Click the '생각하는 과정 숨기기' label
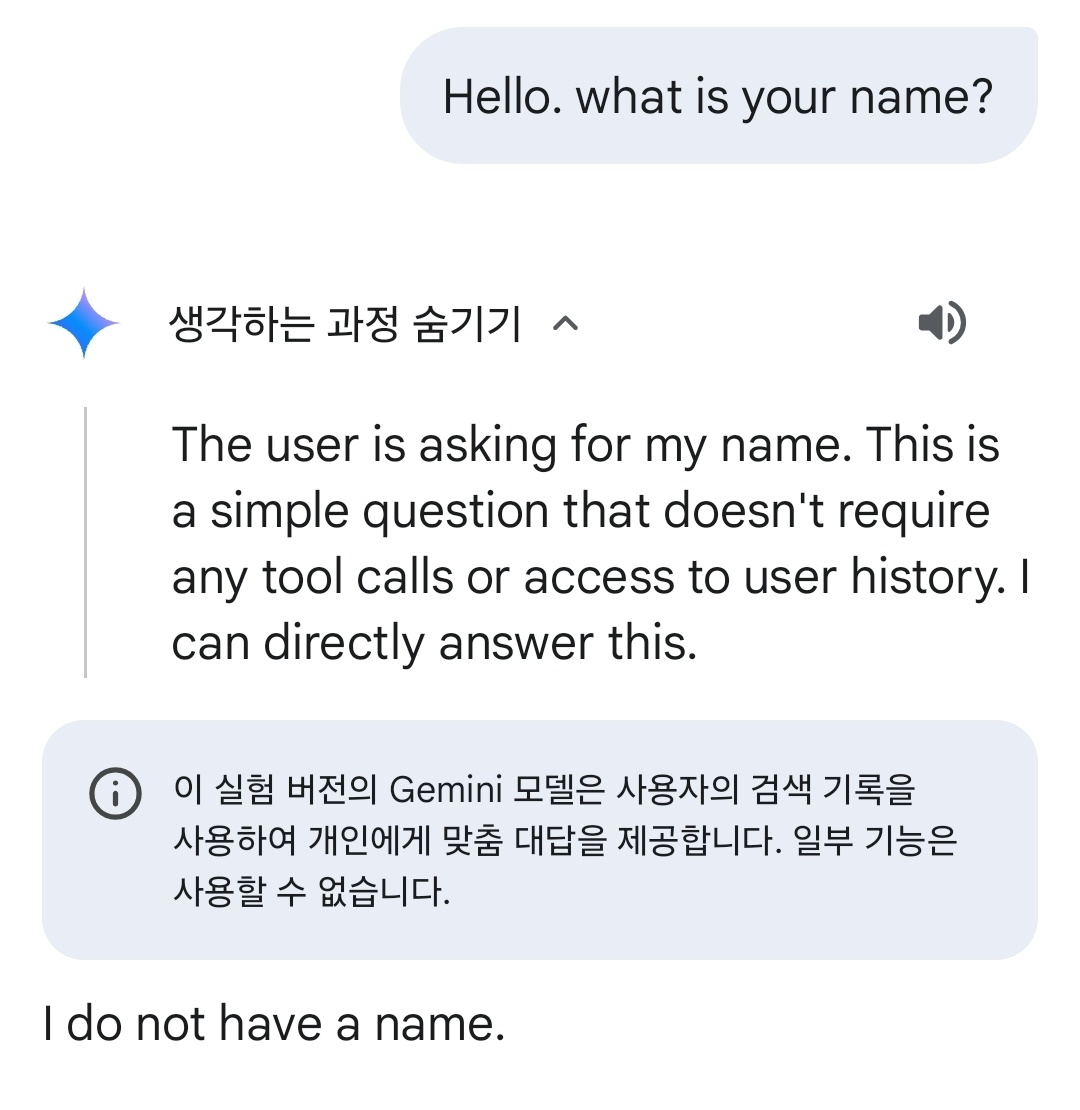Viewport: 1080px width, 1110px height. coord(346,324)
